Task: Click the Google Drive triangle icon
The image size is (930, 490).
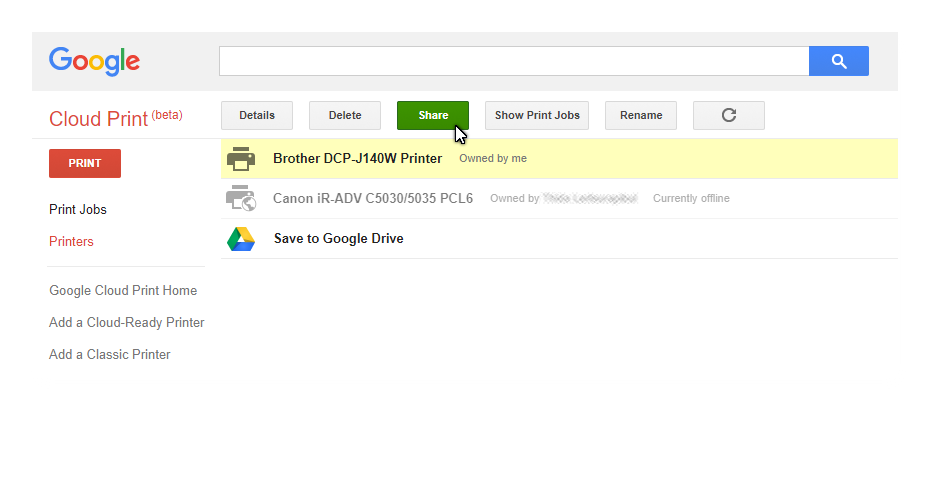Action: pos(241,239)
